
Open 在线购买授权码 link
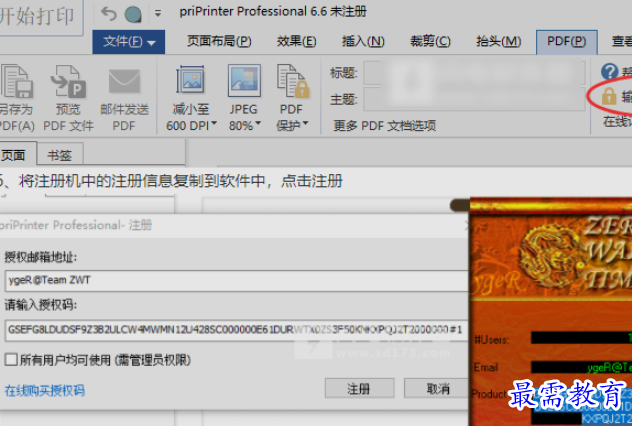[45, 390]
